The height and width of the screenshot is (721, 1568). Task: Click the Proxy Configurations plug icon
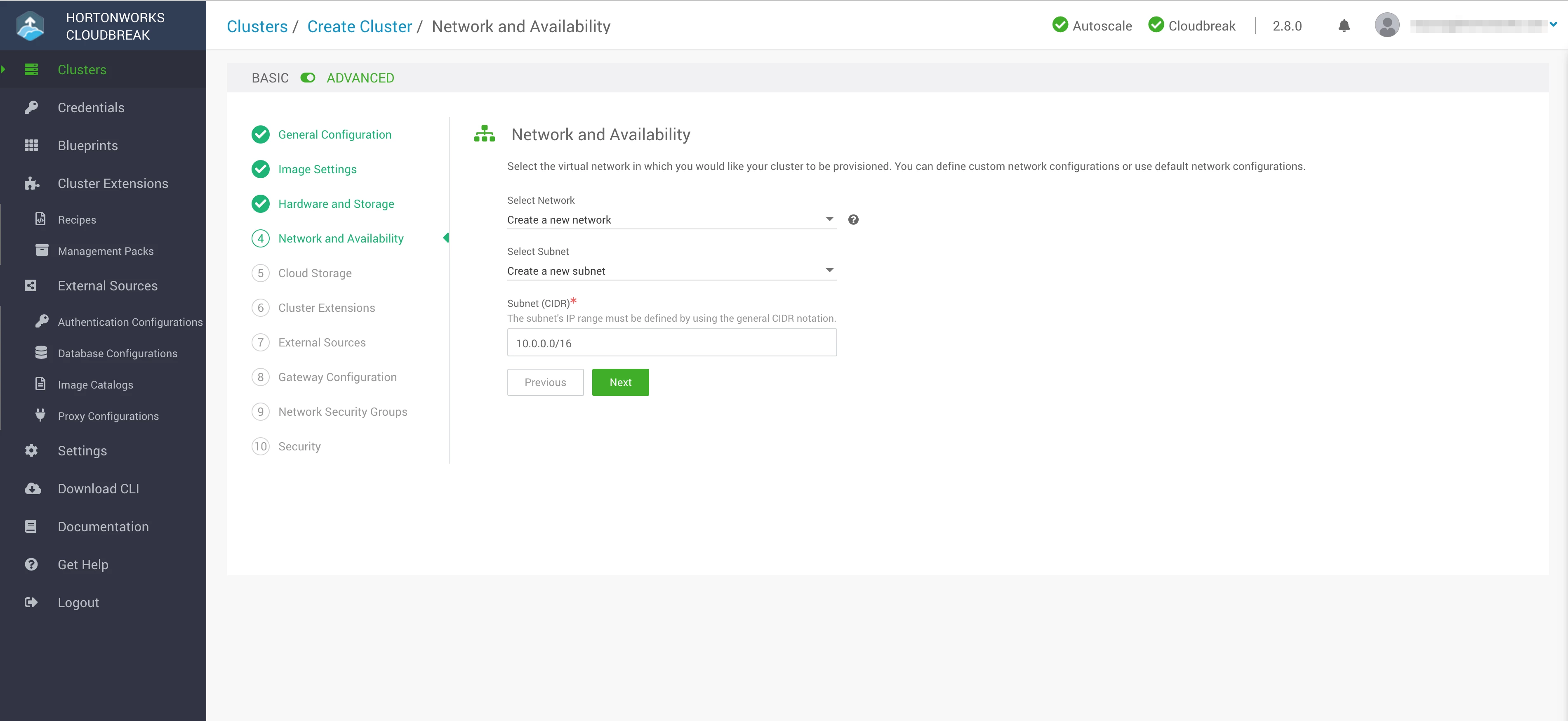[40, 415]
